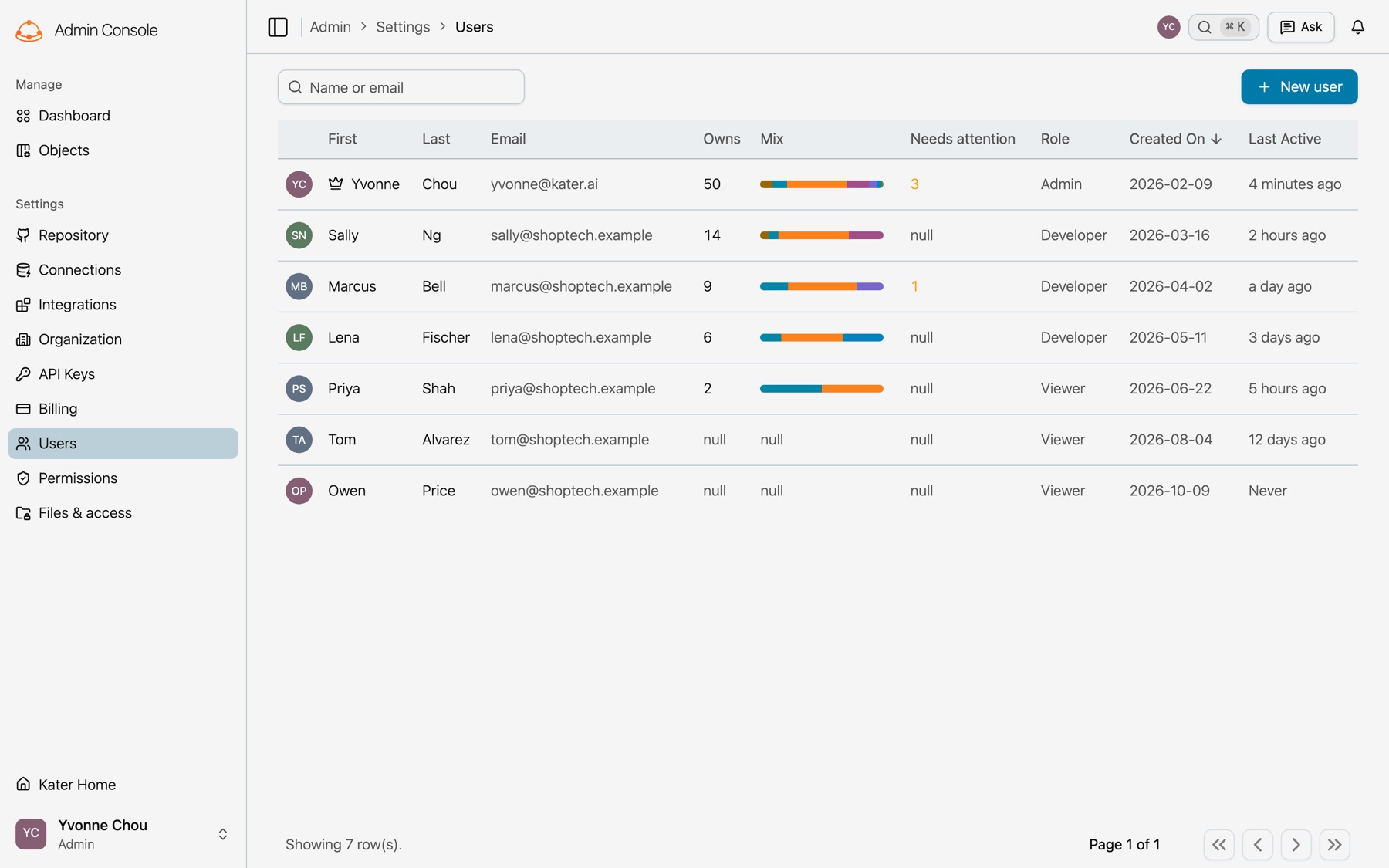Go to the first page of results
Viewport: 1389px width, 868px height.
click(1218, 845)
